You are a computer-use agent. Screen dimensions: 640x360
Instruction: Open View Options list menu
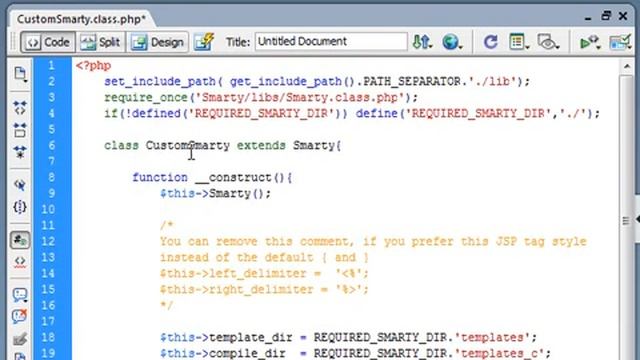tap(519, 42)
